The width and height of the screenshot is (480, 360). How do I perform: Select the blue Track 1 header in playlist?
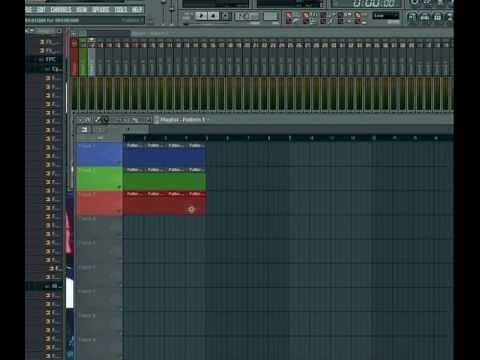tap(100, 154)
